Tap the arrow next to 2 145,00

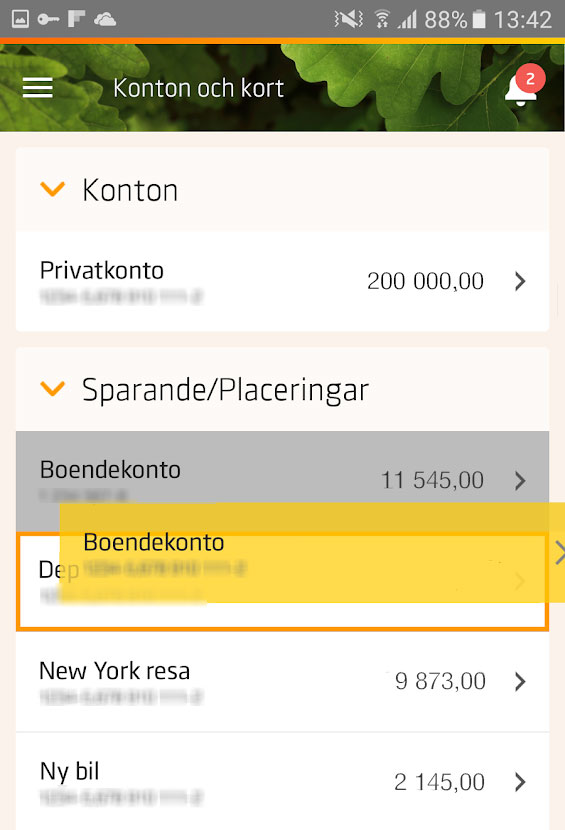click(x=520, y=782)
